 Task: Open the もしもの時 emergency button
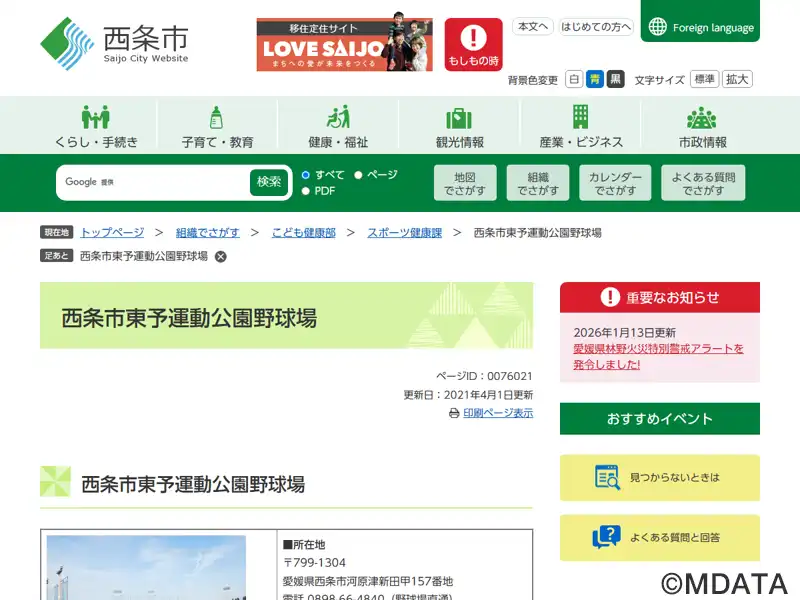point(473,45)
